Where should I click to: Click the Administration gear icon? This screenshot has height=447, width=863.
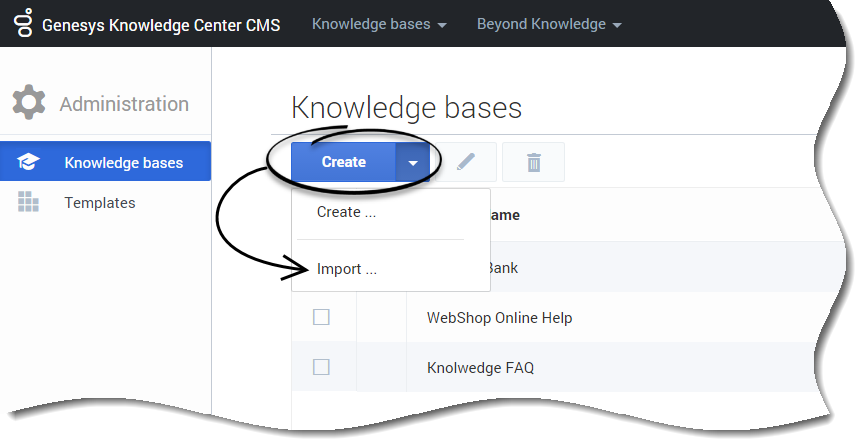(29, 104)
